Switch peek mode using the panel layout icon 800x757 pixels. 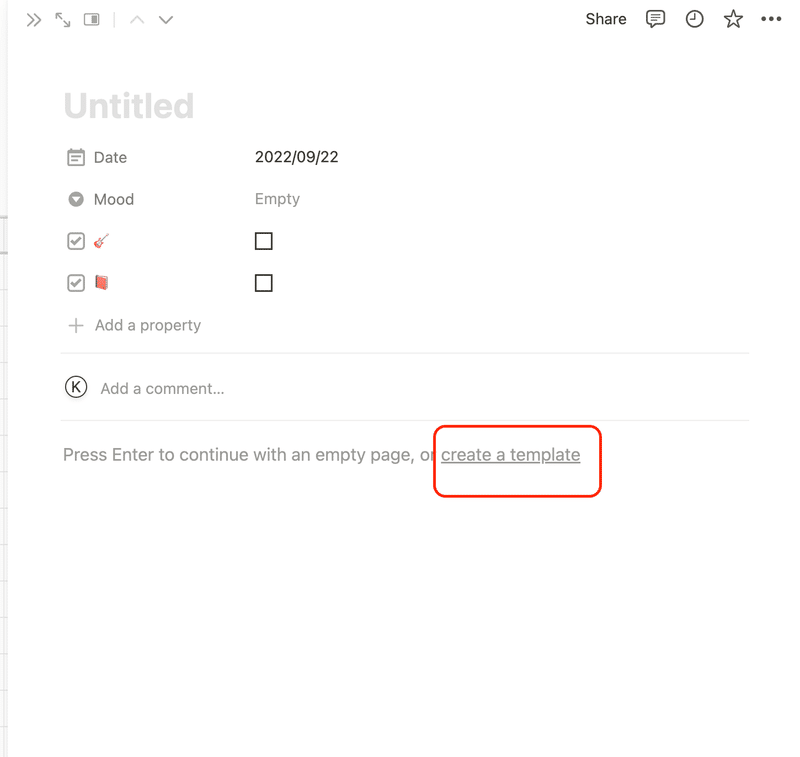pyautogui.click(x=92, y=20)
